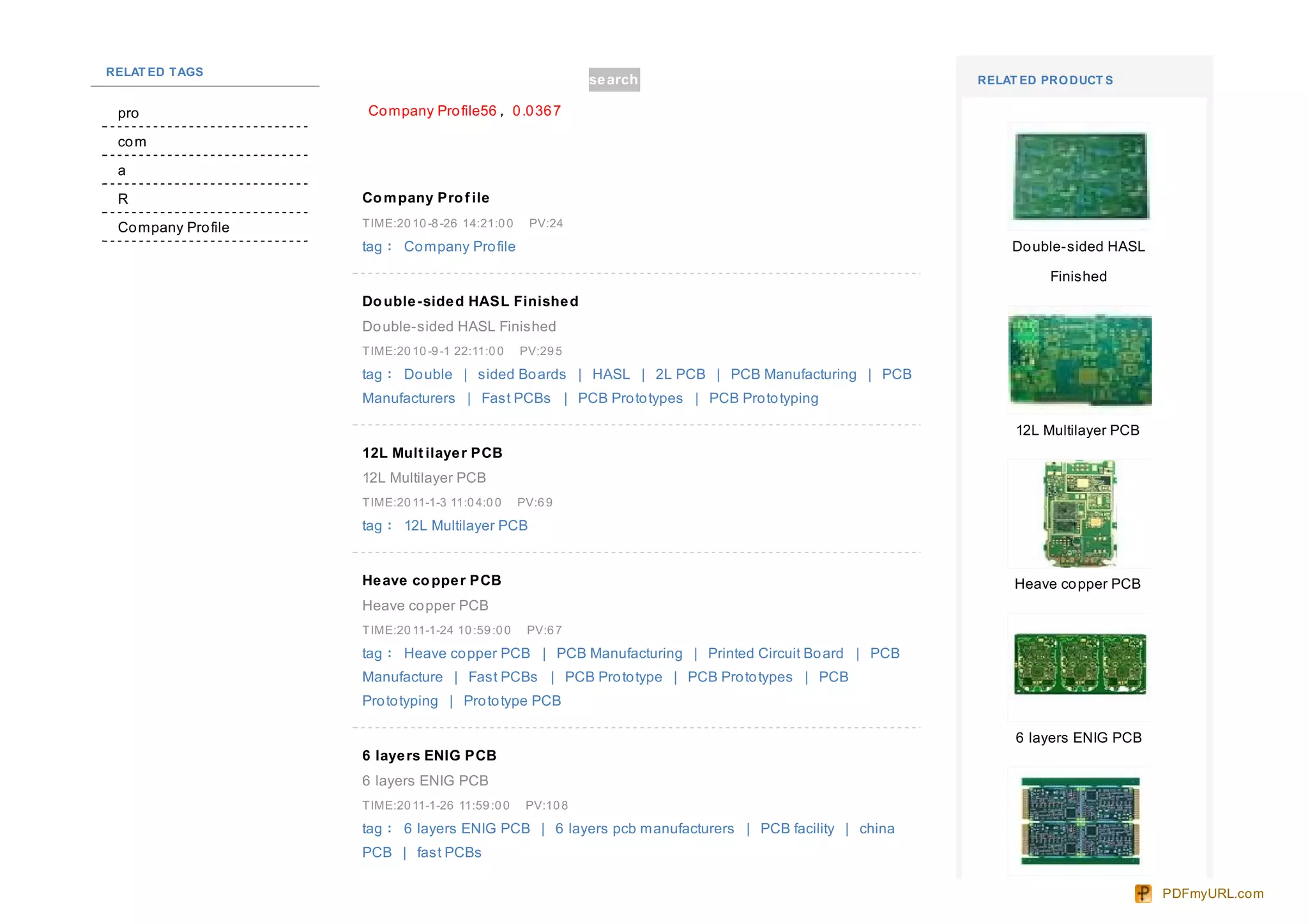1308x924 pixels.
Task: Open the 6 layers ENIG PCB product image
Action: tap(1079, 665)
